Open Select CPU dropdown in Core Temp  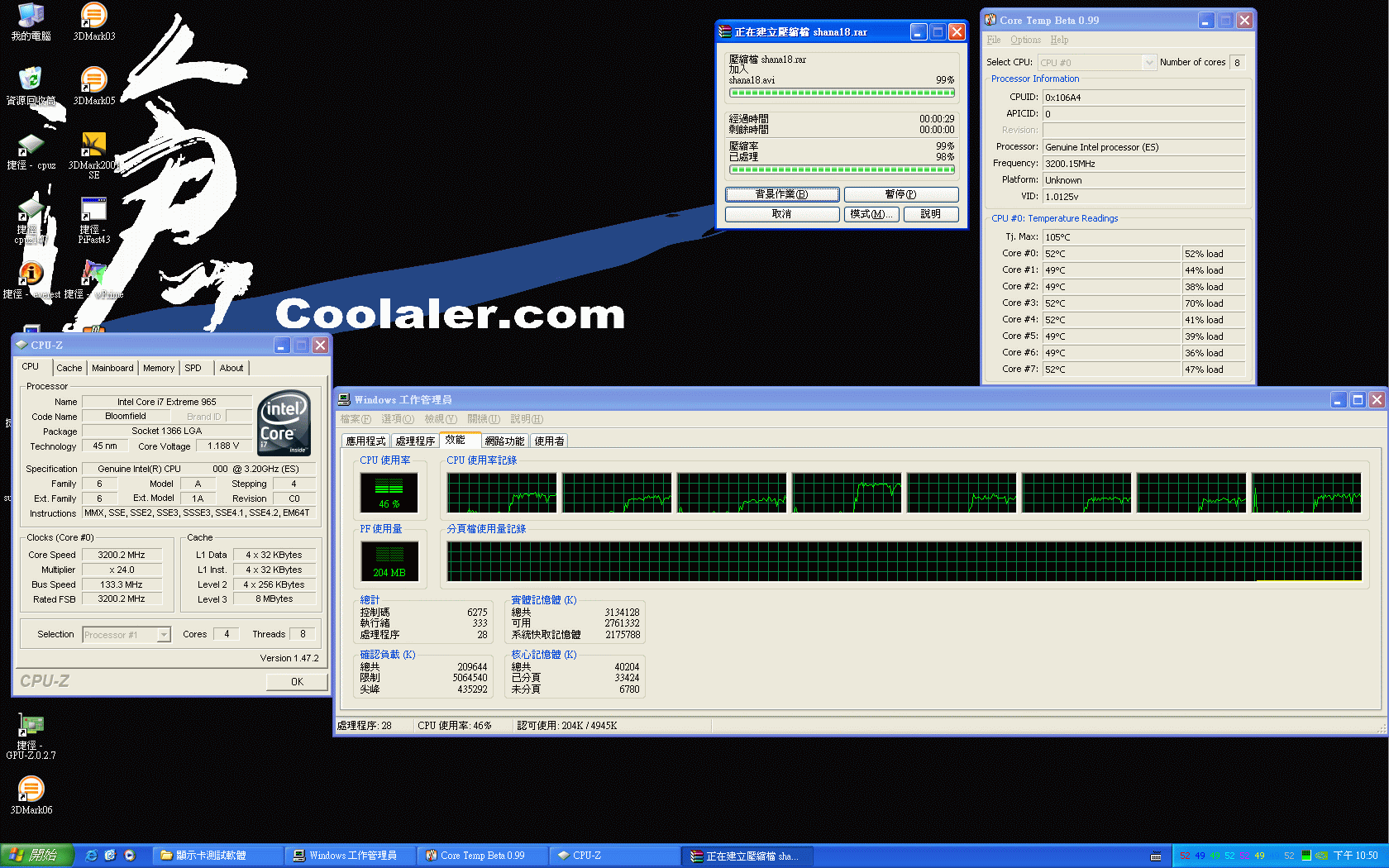coord(1096,62)
